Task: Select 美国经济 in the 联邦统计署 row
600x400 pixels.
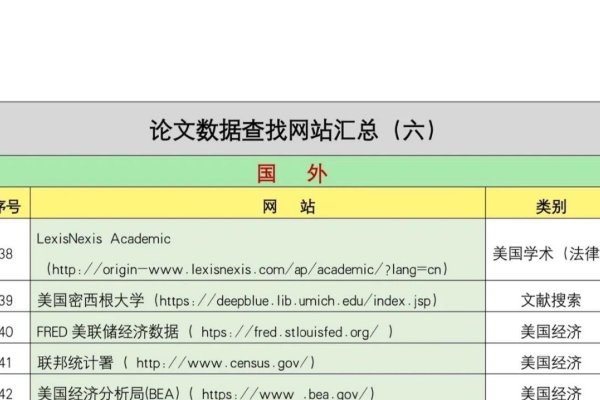Action: (551, 363)
